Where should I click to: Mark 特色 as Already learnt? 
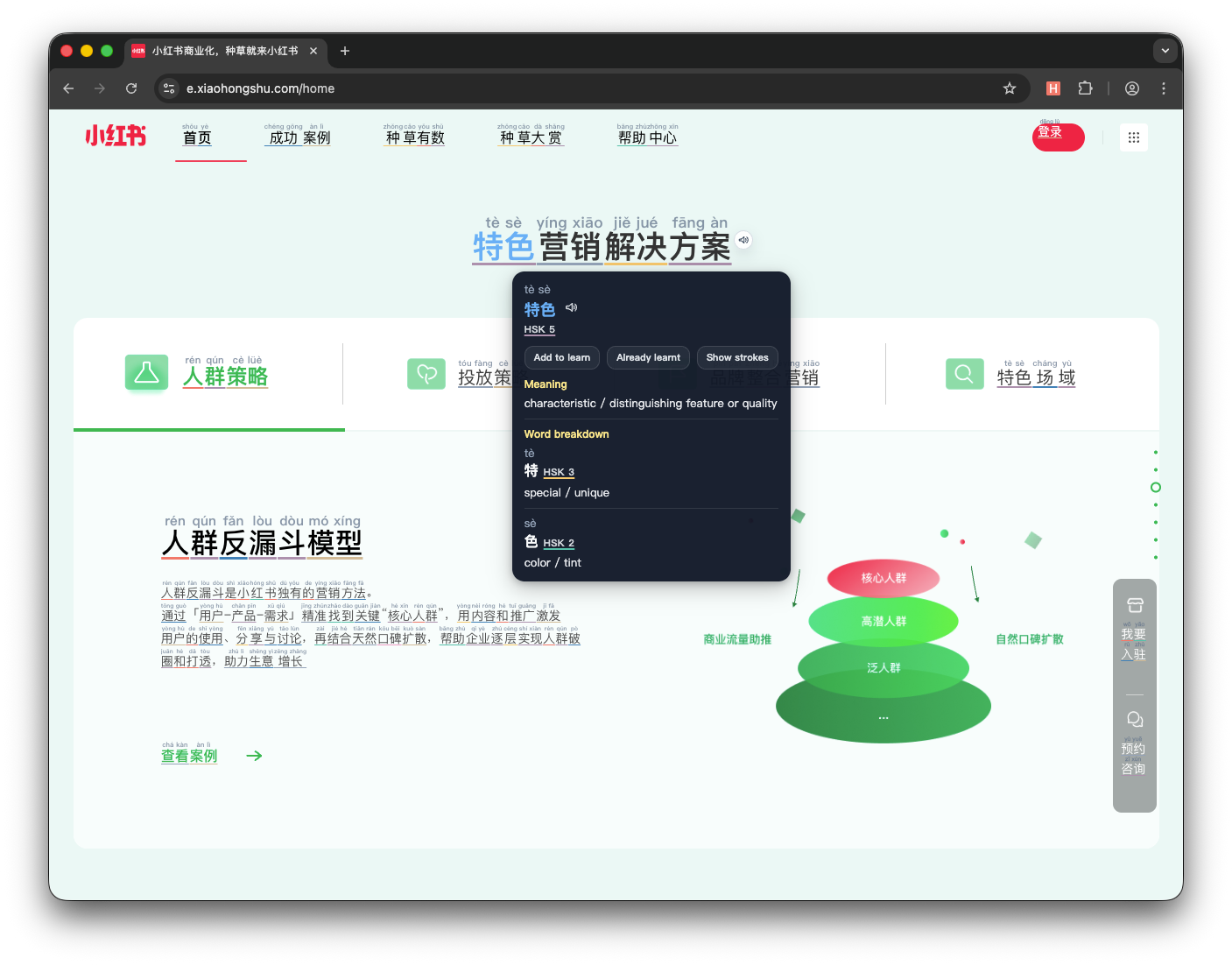coord(648,357)
